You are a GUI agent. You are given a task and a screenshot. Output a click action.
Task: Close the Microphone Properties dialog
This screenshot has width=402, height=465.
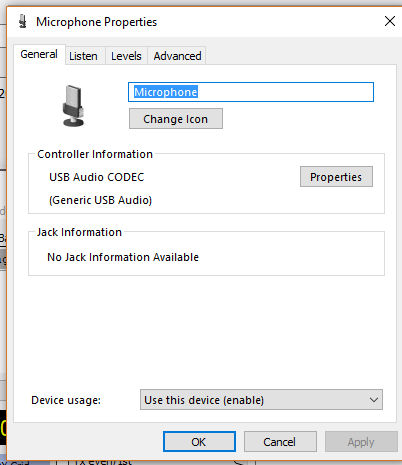[389, 21]
